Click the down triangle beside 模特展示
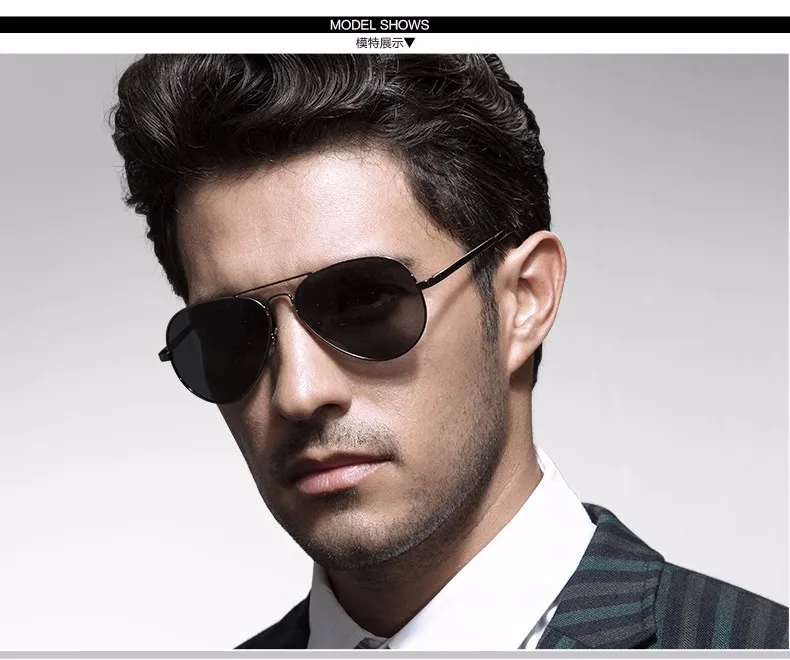This screenshot has width=790, height=660. coord(410,43)
